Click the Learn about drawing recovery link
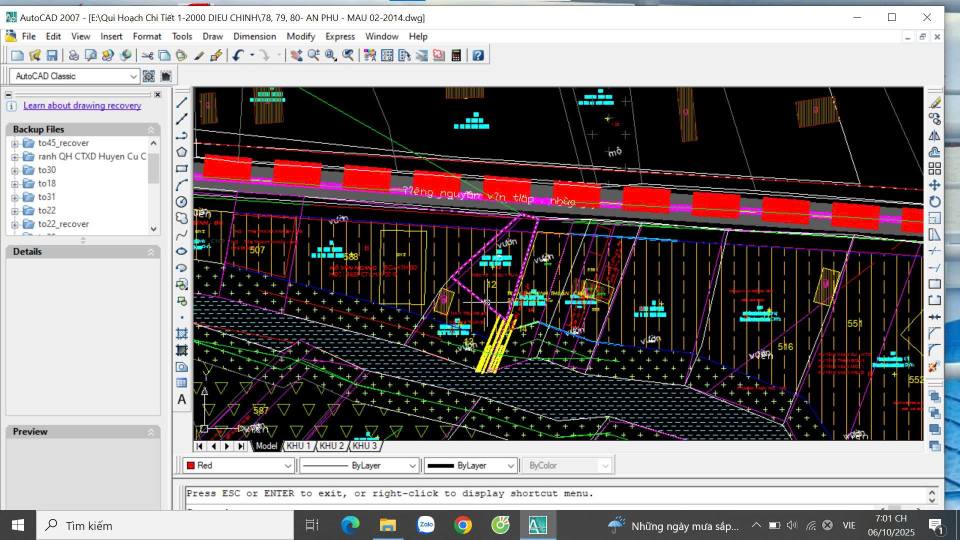Viewport: 960px width, 540px height. pyautogui.click(x=82, y=105)
